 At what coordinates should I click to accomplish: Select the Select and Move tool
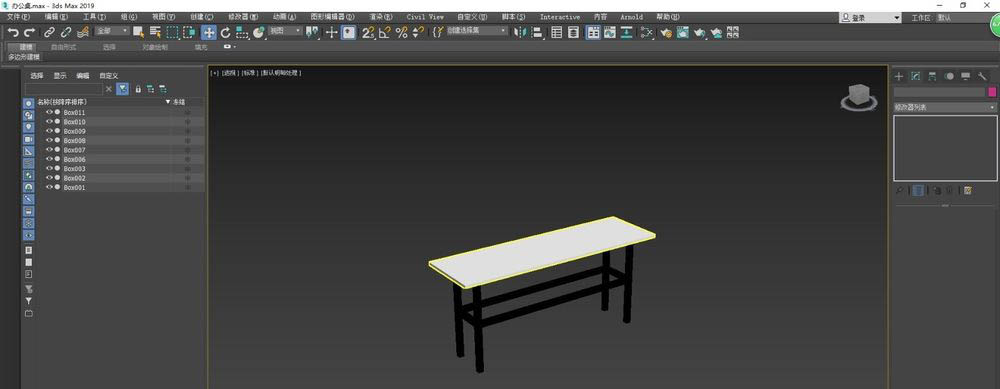[209, 32]
